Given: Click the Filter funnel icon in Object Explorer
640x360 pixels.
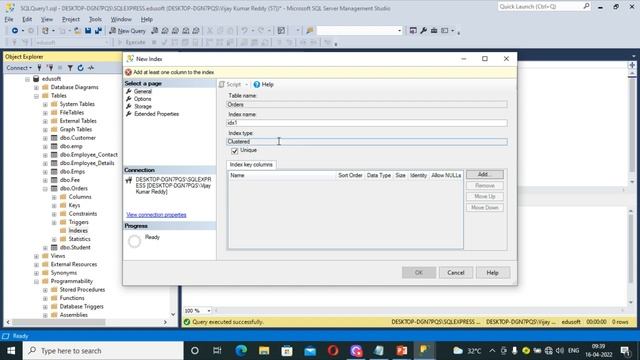Looking at the screenshot, I should pyautogui.click(x=70, y=68).
